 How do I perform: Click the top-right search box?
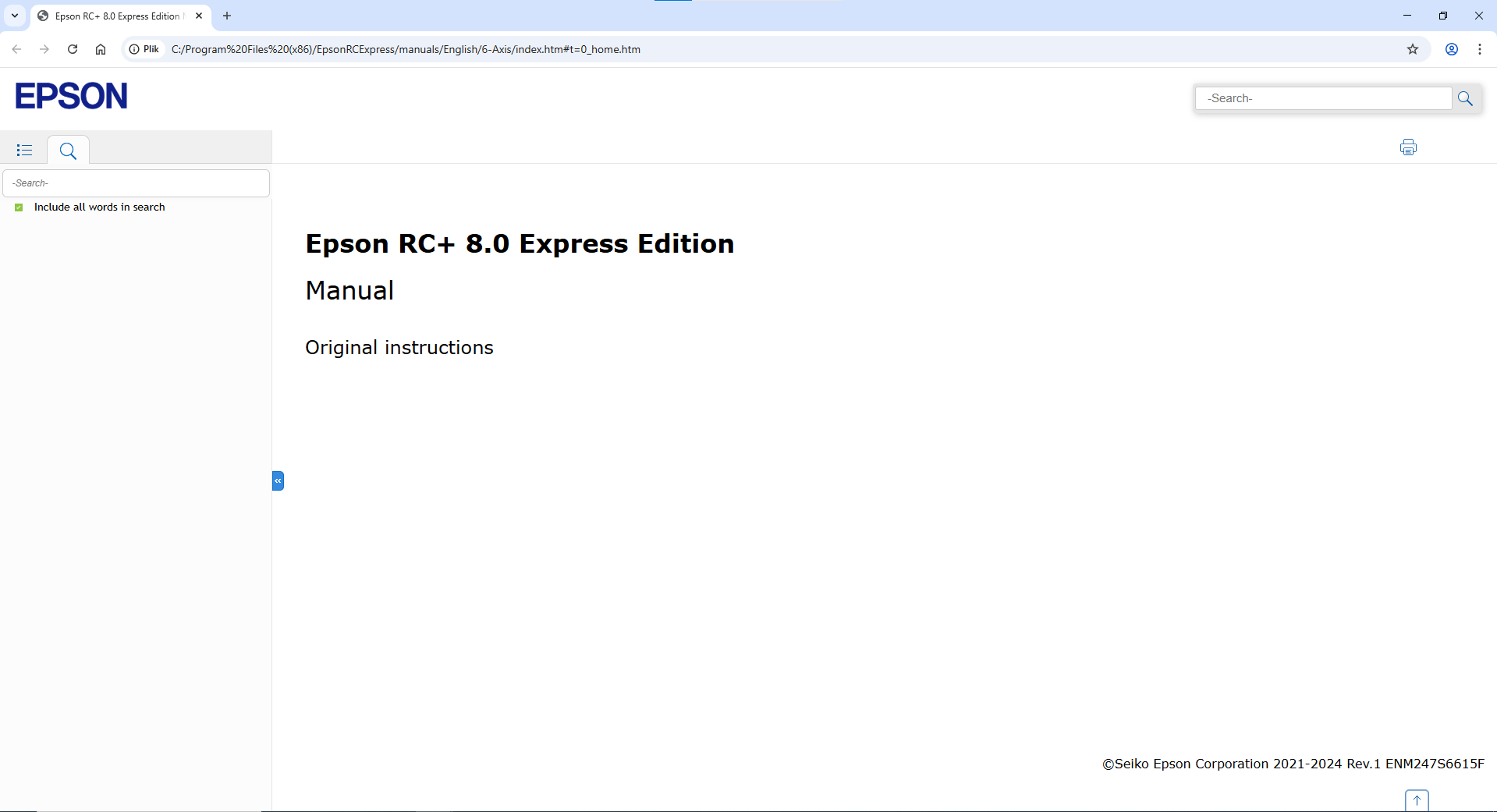click(1323, 98)
